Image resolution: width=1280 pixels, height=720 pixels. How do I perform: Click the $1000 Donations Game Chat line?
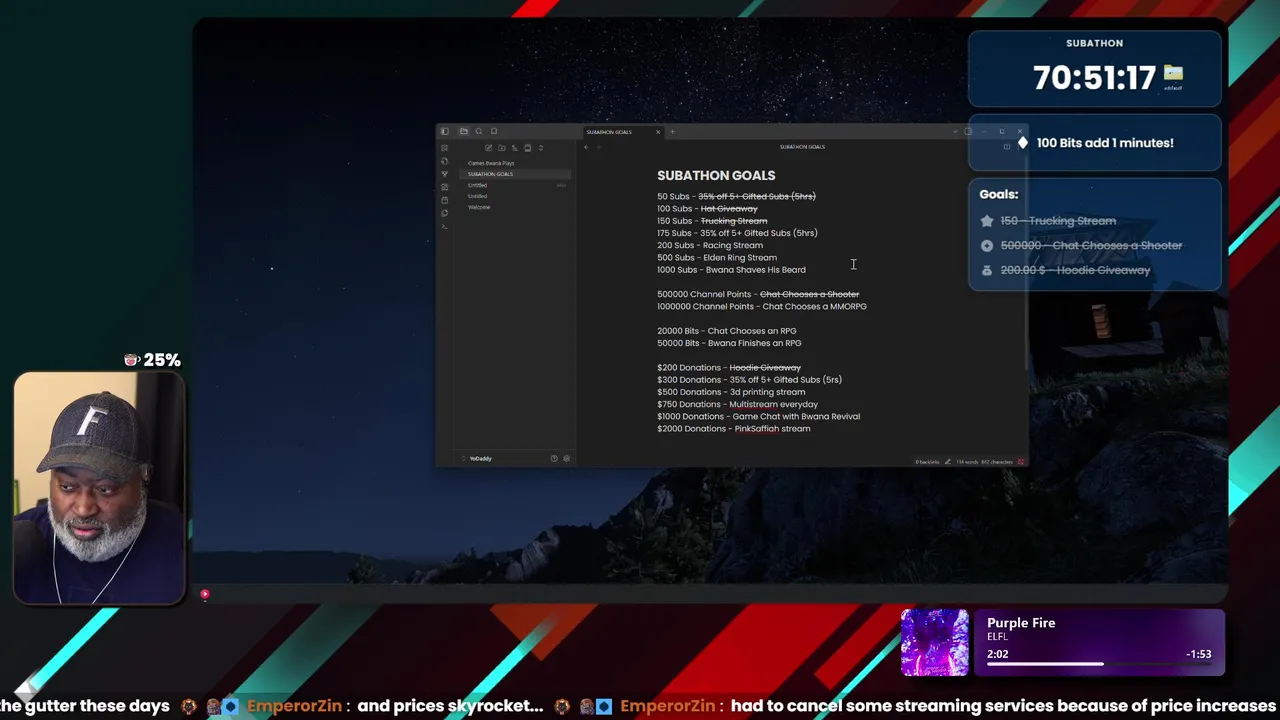pyautogui.click(x=758, y=416)
